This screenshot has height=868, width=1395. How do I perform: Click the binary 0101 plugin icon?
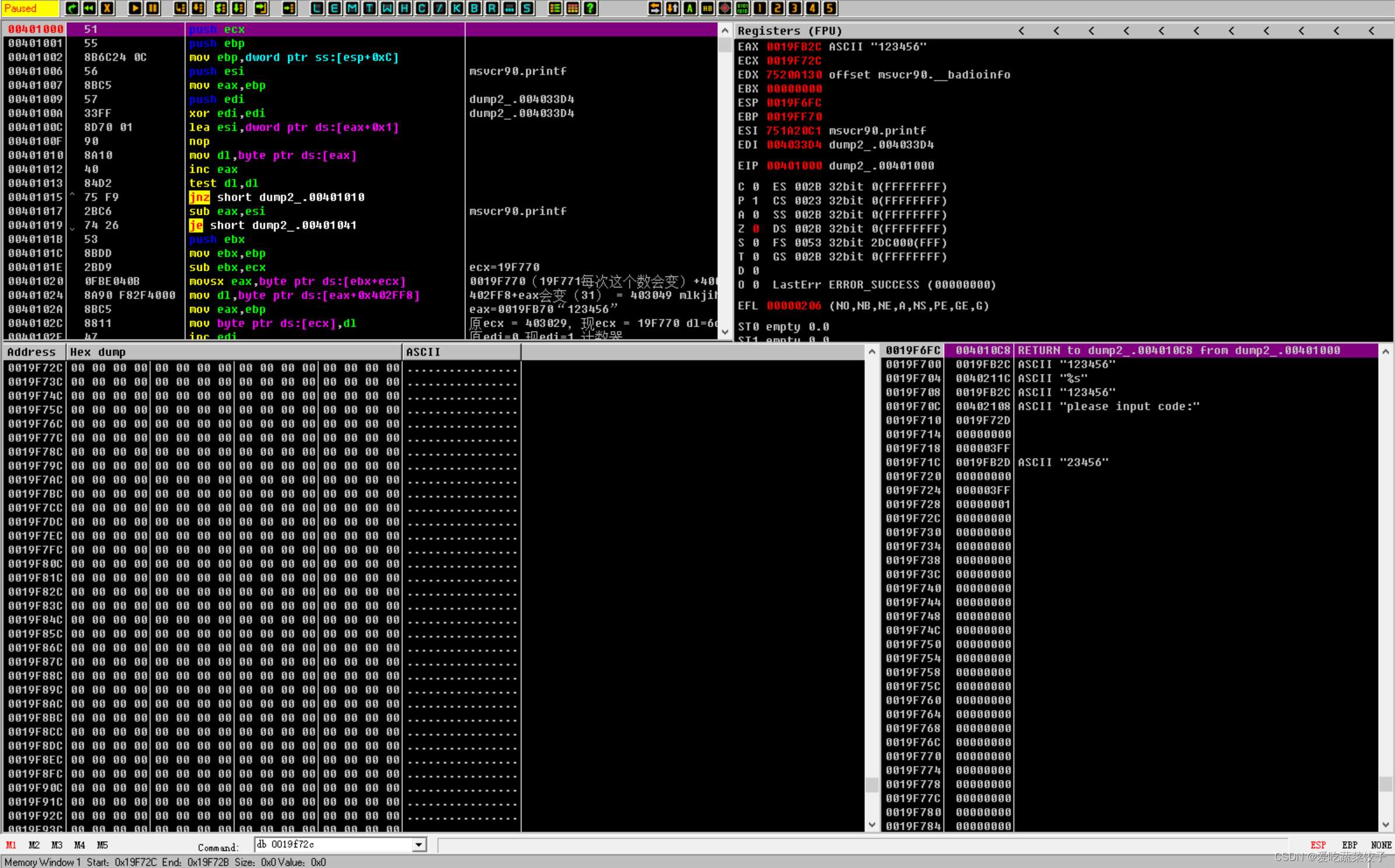pos(742,8)
